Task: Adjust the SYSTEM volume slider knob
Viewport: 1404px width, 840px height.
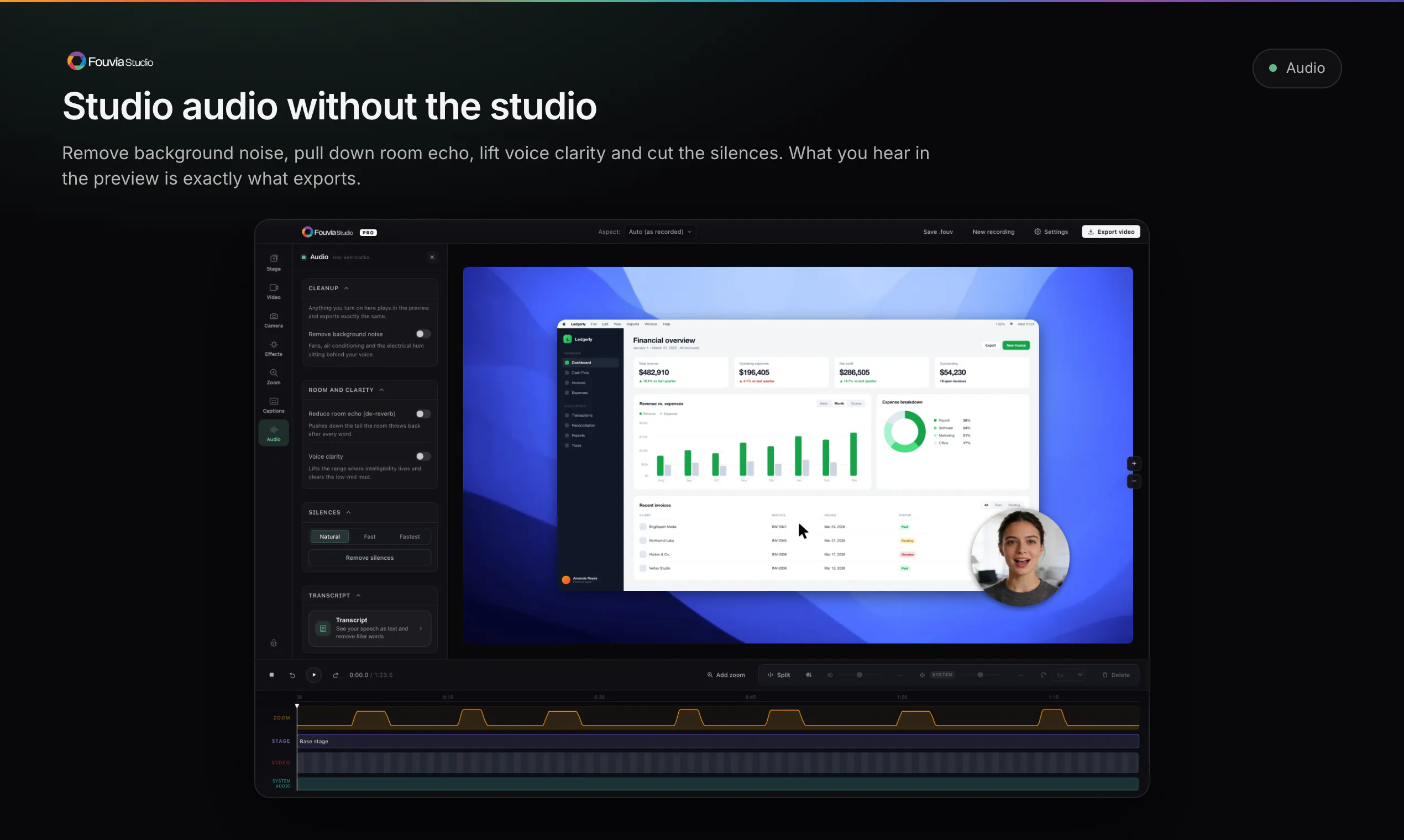Action: pos(981,675)
